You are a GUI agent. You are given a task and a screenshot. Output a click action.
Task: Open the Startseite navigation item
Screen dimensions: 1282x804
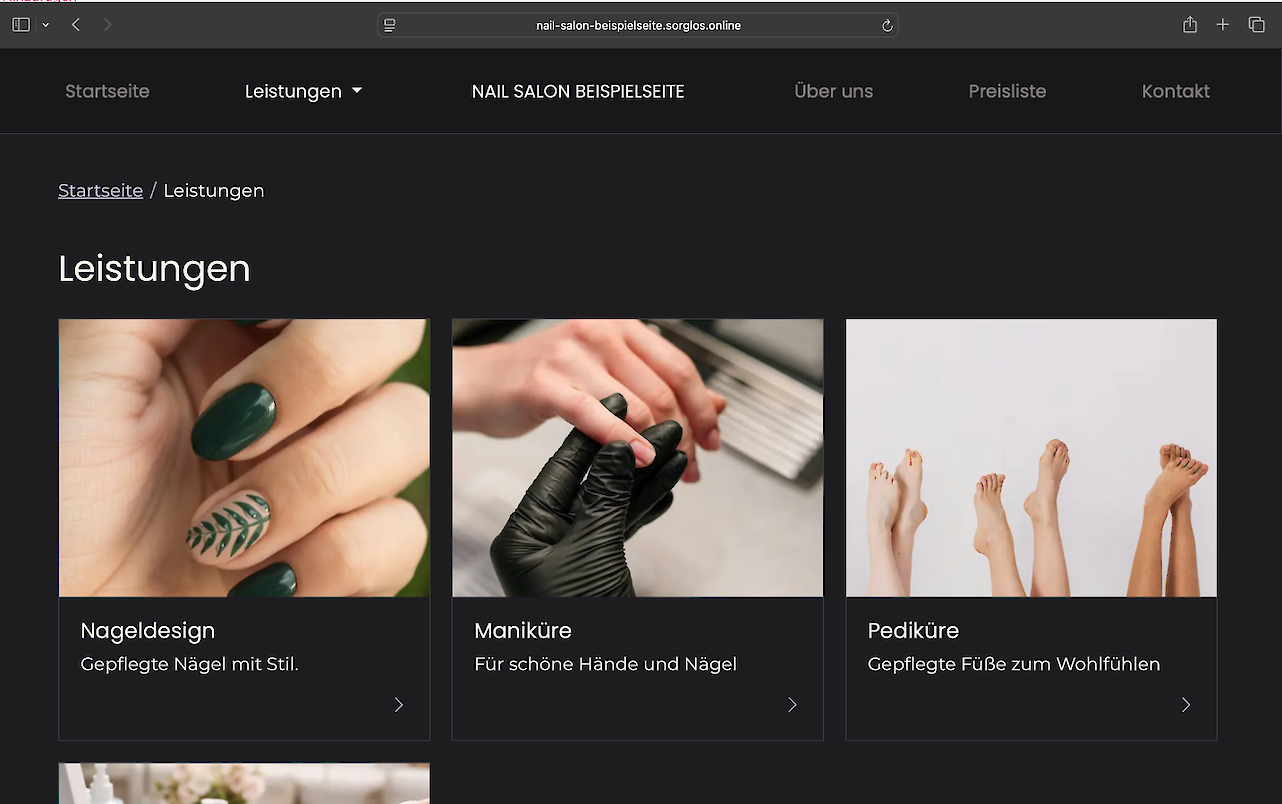107,92
